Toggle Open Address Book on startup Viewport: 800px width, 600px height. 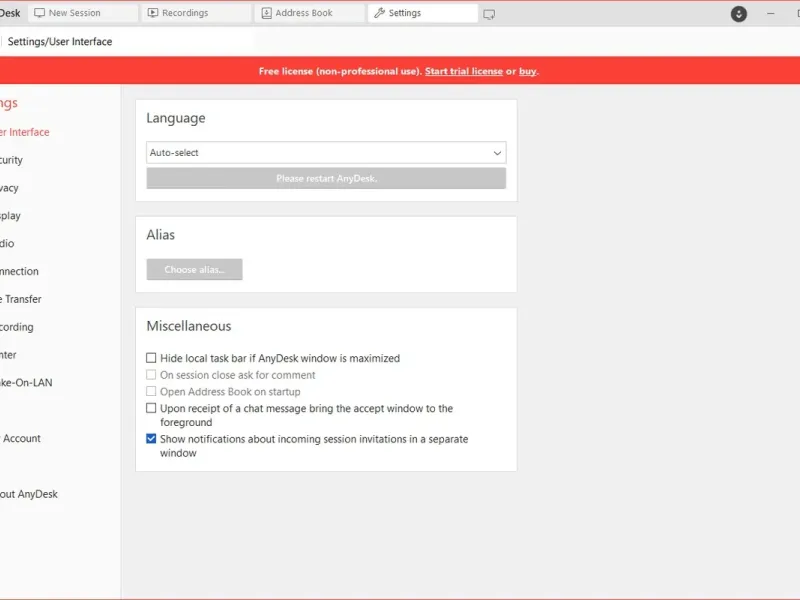[x=151, y=392]
